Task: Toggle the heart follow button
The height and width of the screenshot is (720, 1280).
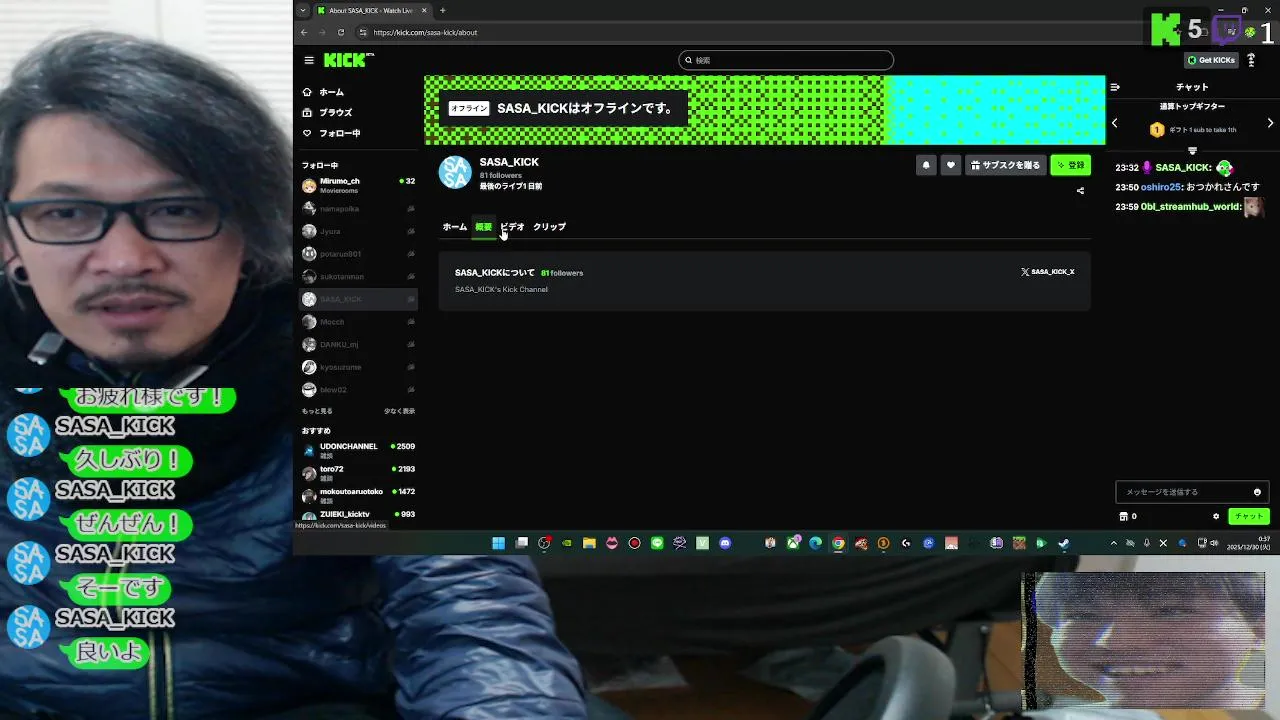Action: click(951, 165)
